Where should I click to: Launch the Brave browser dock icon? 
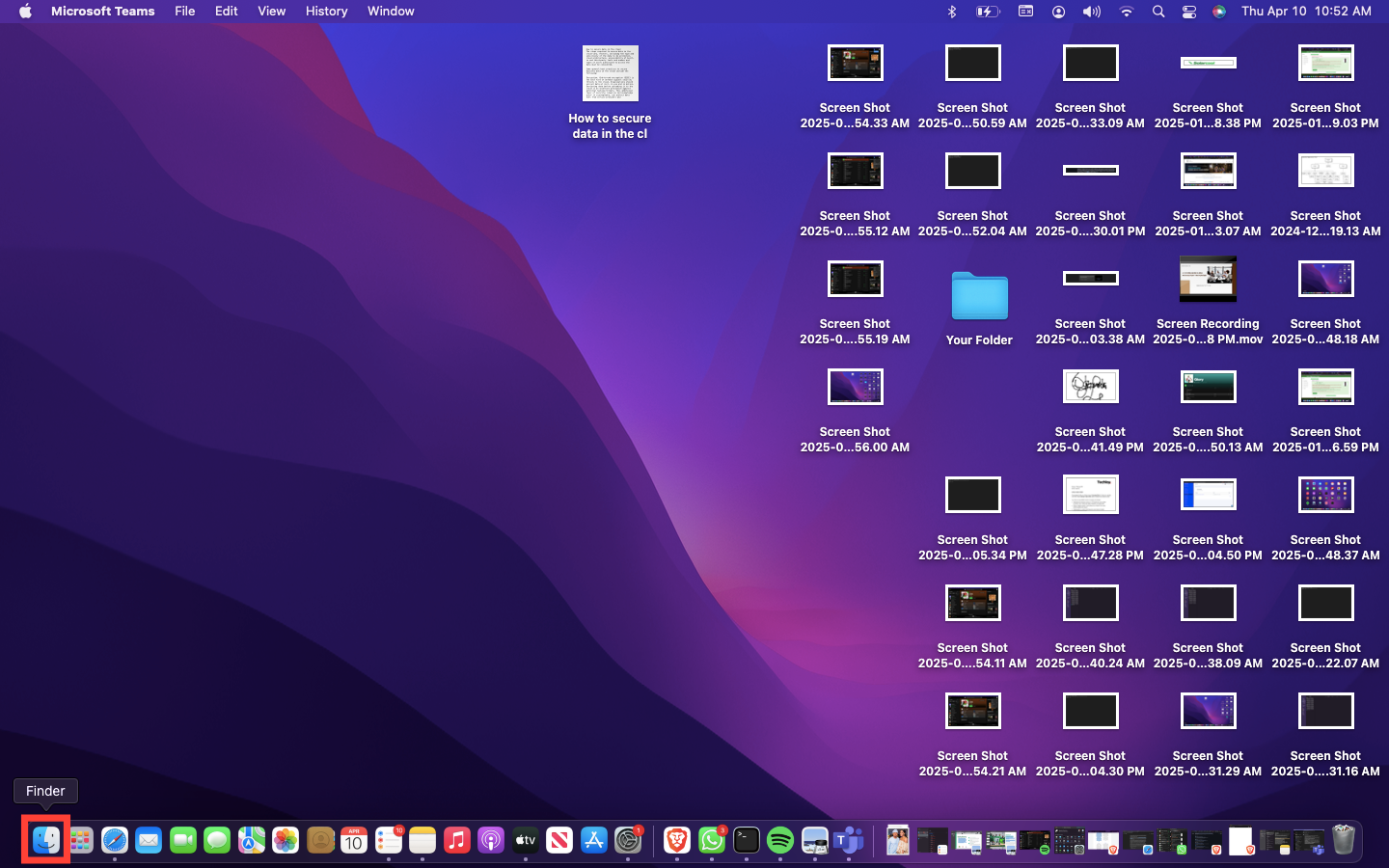[677, 840]
